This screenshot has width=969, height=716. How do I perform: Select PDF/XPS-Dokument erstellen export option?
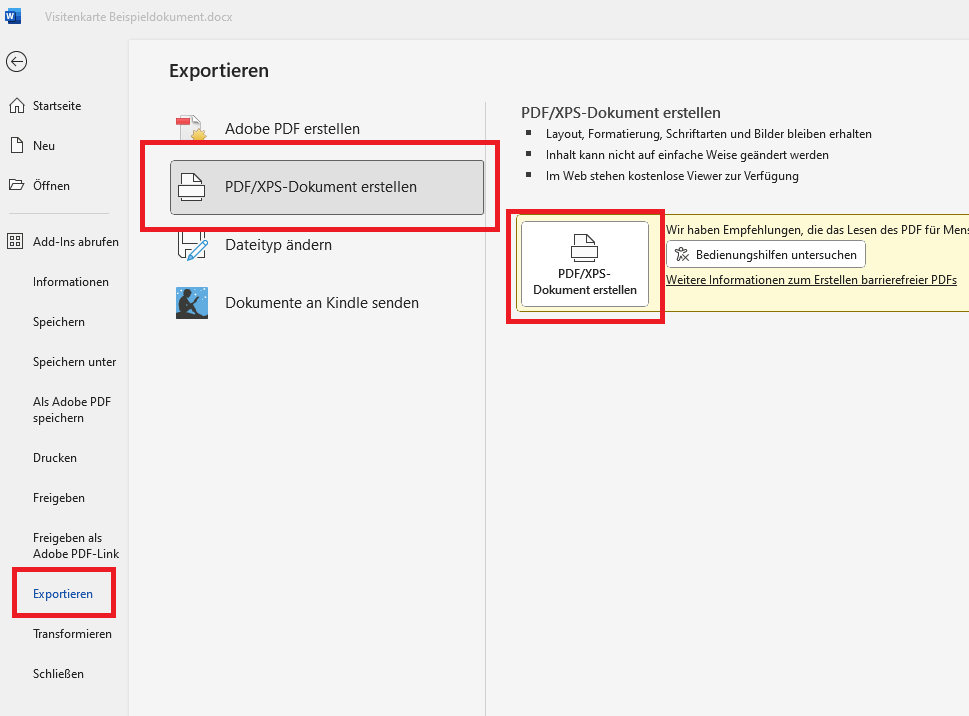327,187
